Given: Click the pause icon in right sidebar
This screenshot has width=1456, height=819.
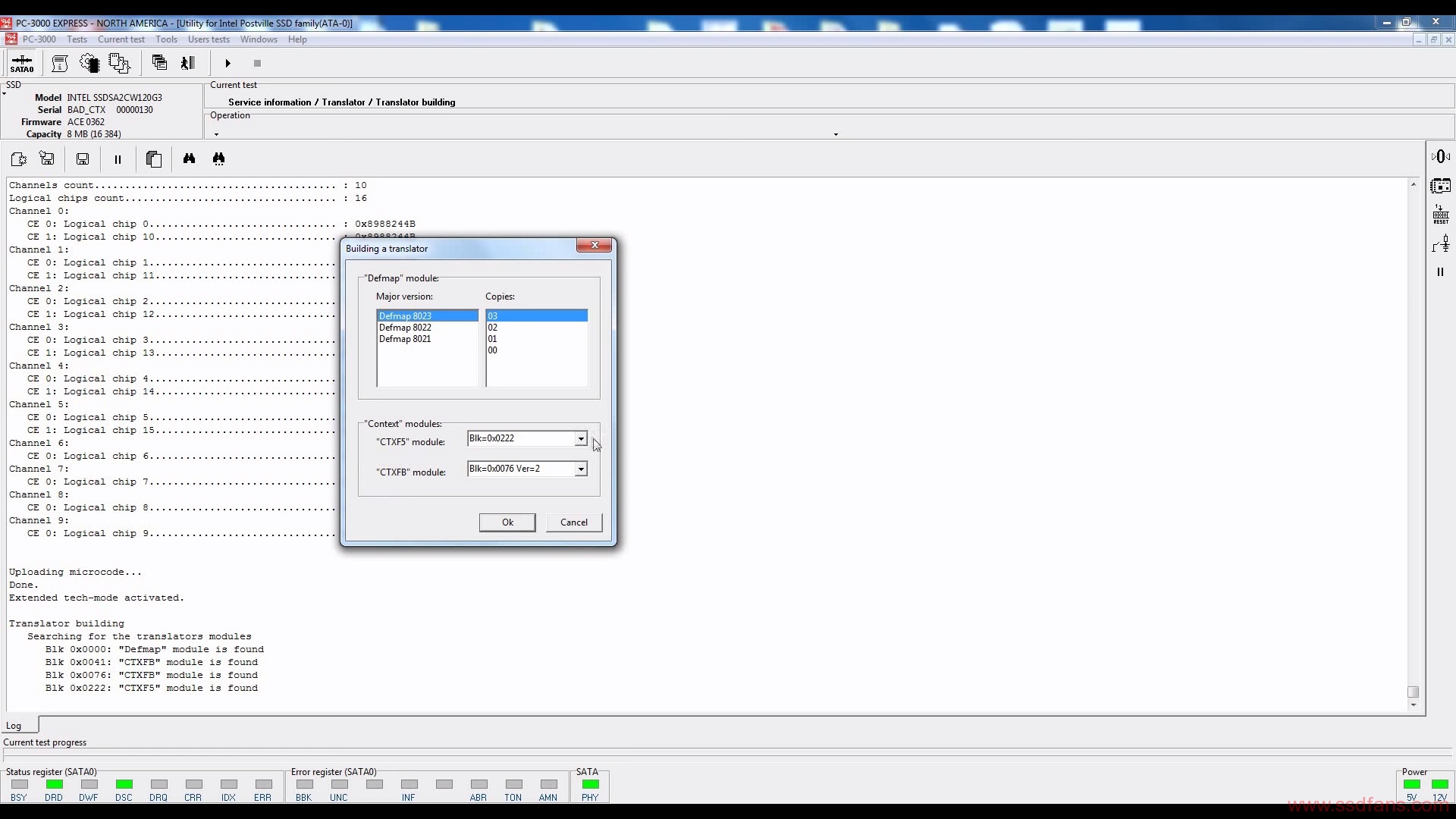Looking at the screenshot, I should pos(1440,271).
